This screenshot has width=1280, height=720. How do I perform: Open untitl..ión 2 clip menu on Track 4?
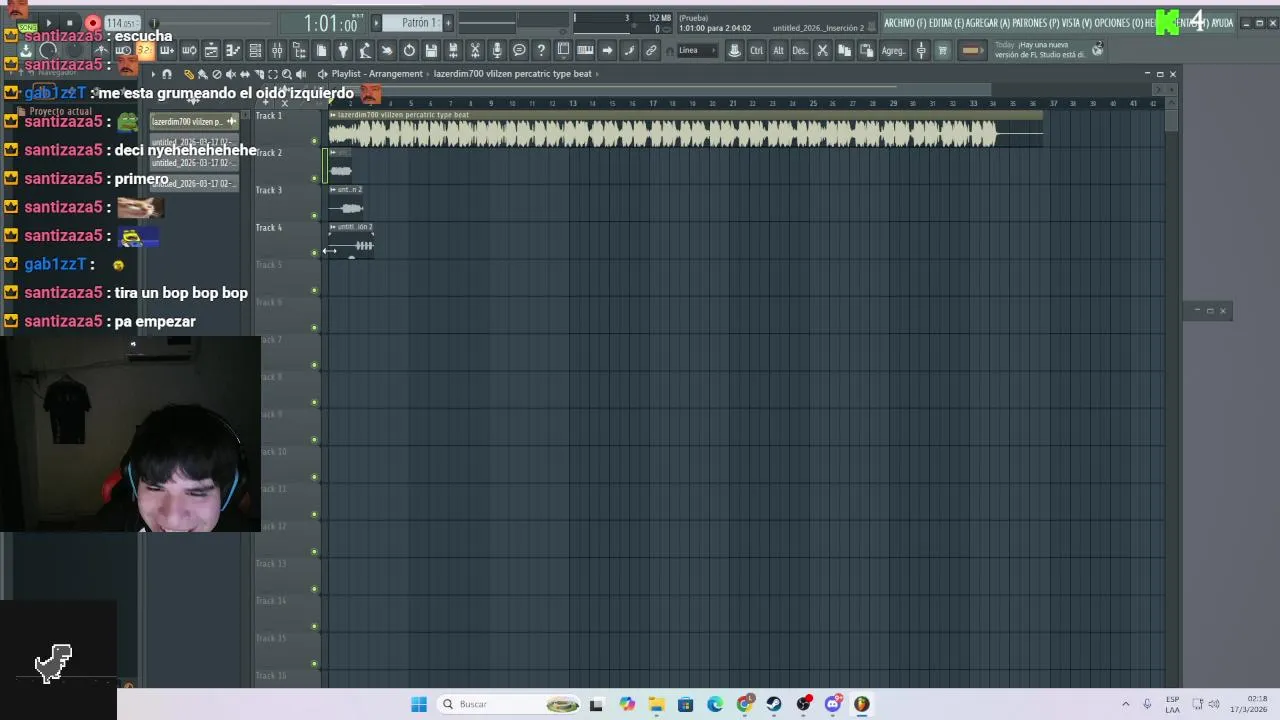coord(333,226)
